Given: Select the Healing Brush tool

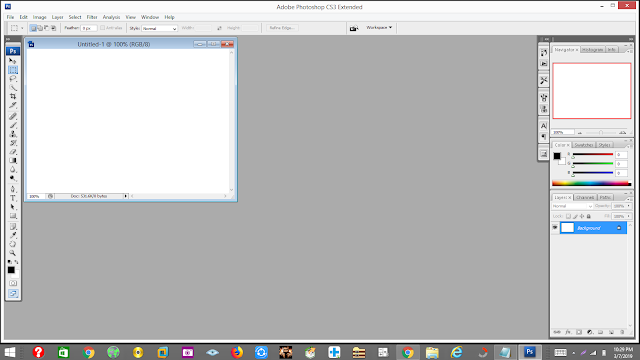Looking at the screenshot, I should click(x=13, y=117).
